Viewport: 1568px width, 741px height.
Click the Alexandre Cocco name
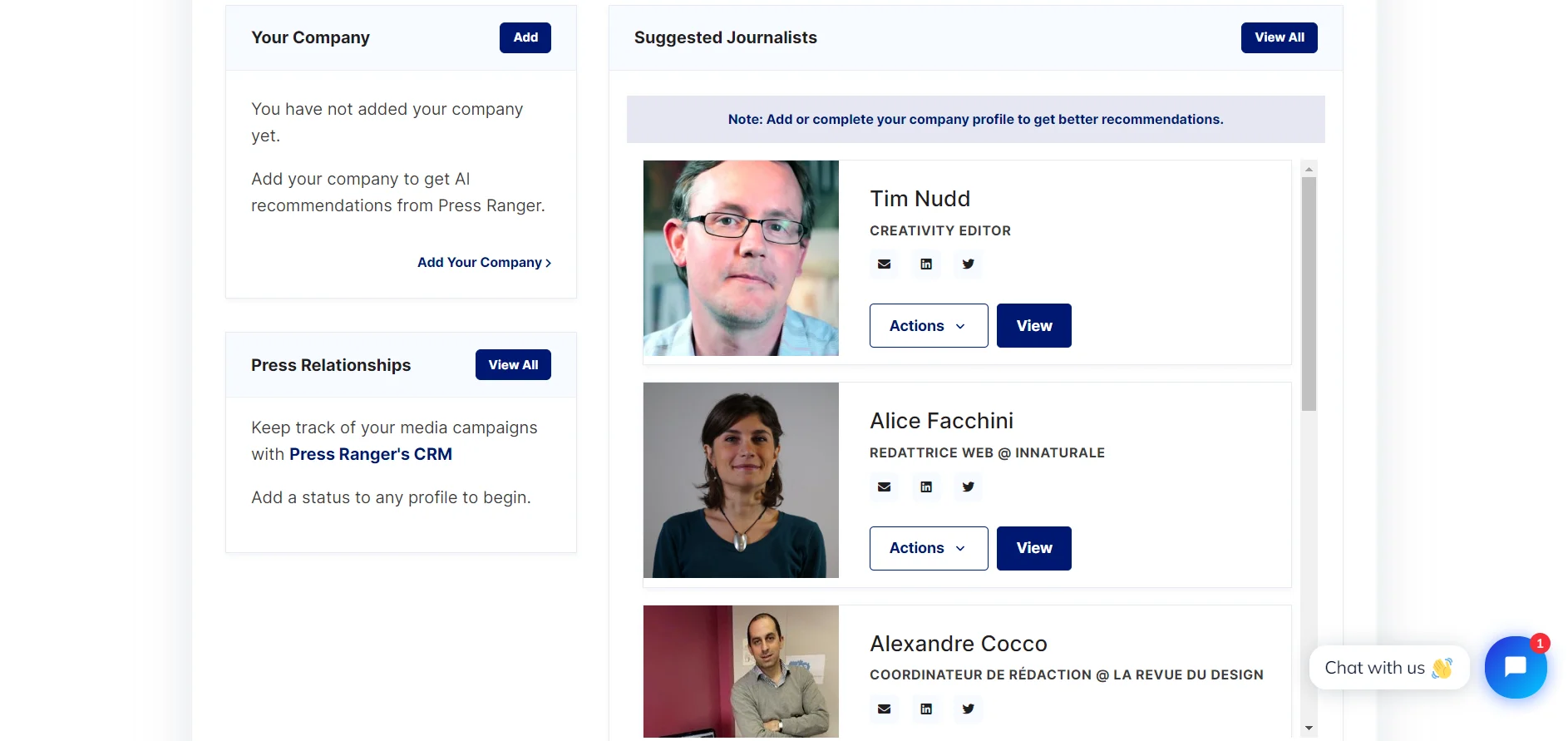point(959,644)
